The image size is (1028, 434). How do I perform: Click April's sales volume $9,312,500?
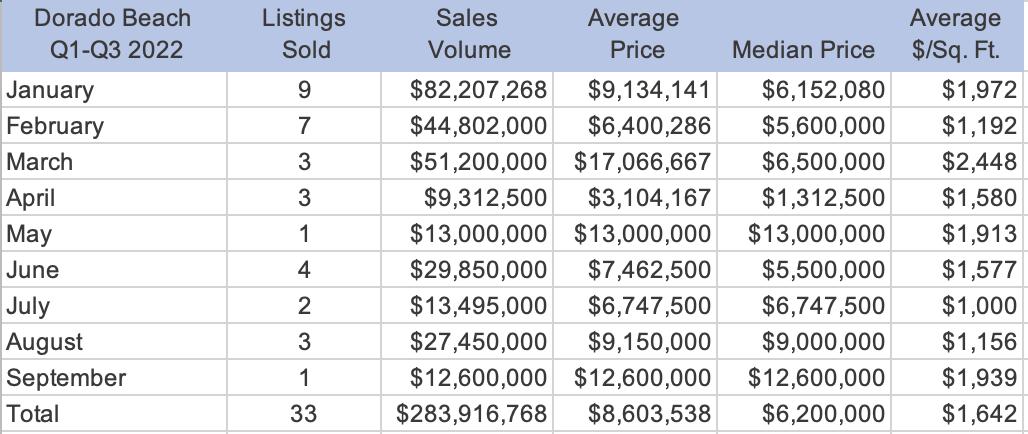click(x=467, y=198)
